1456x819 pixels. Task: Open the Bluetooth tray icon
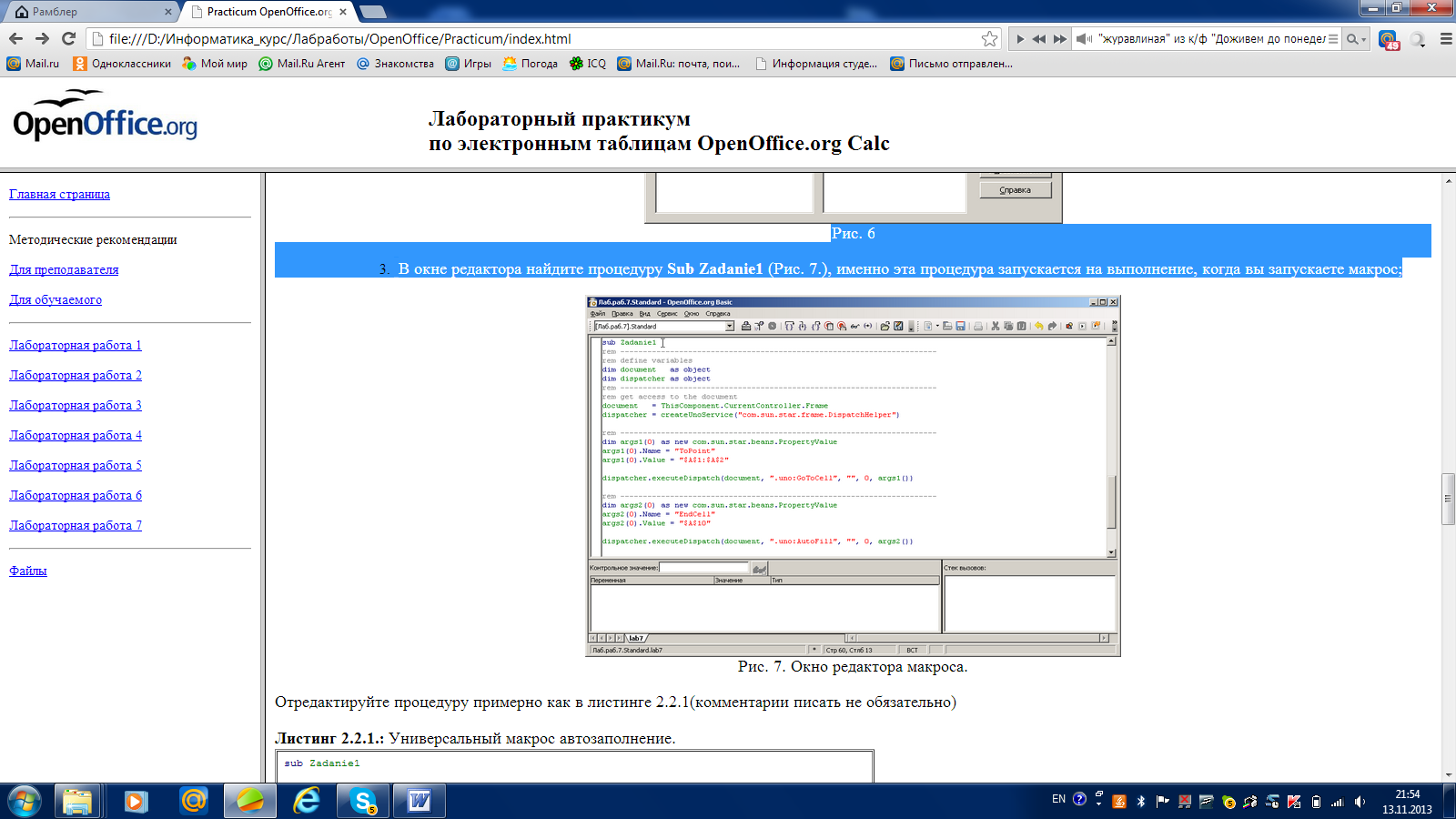click(x=1141, y=802)
